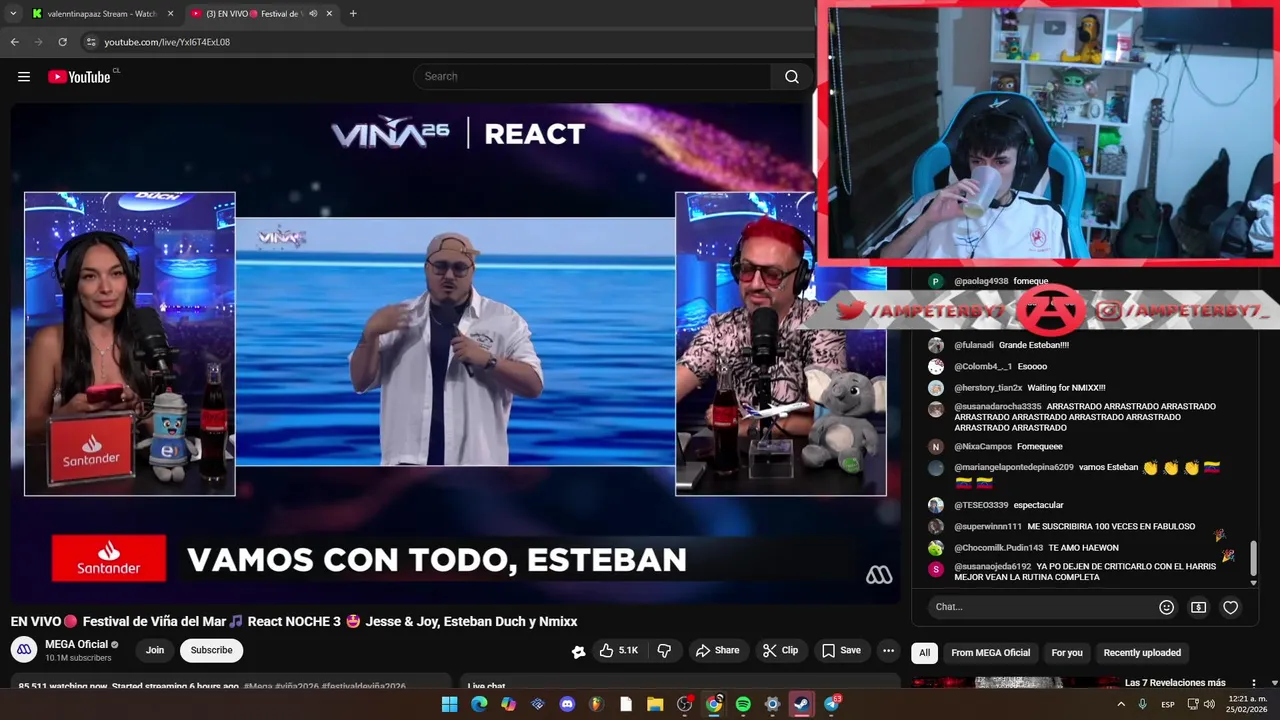Choose the For you chip
The image size is (1280, 720).
[1067, 653]
